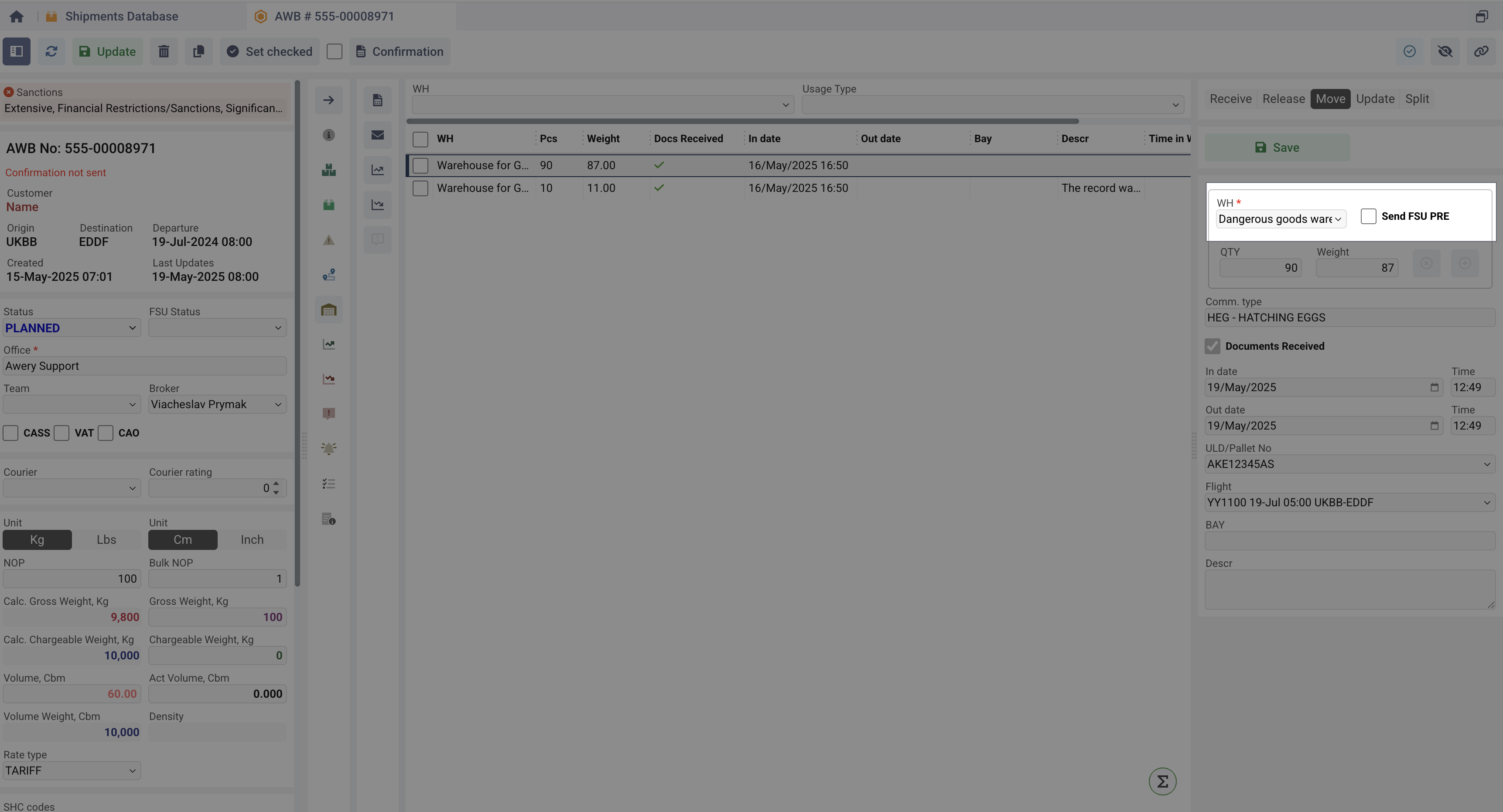The image size is (1503, 812).
Task: Click the trash delete icon
Action: point(164,51)
